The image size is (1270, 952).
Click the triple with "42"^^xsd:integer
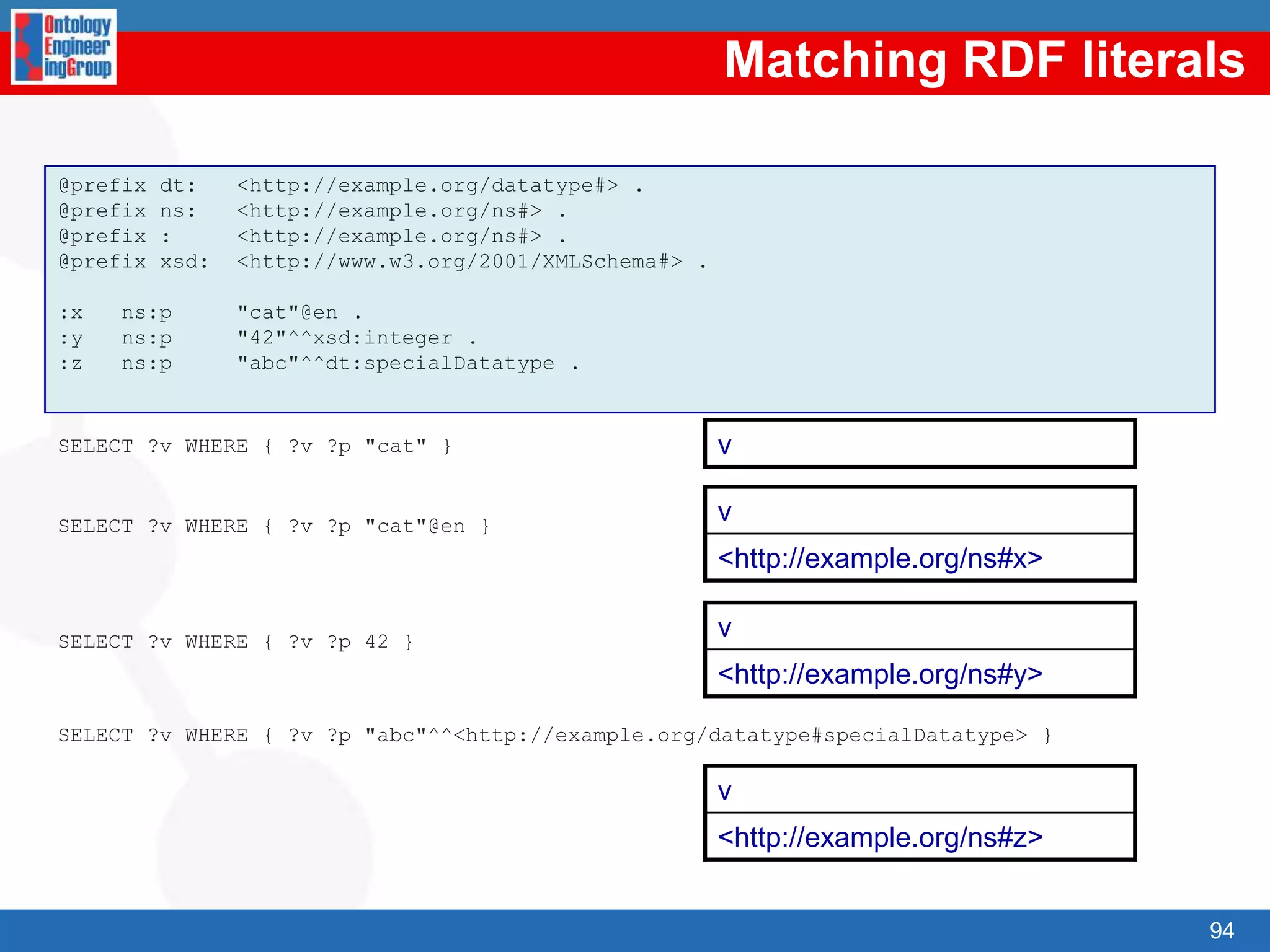coord(267,338)
